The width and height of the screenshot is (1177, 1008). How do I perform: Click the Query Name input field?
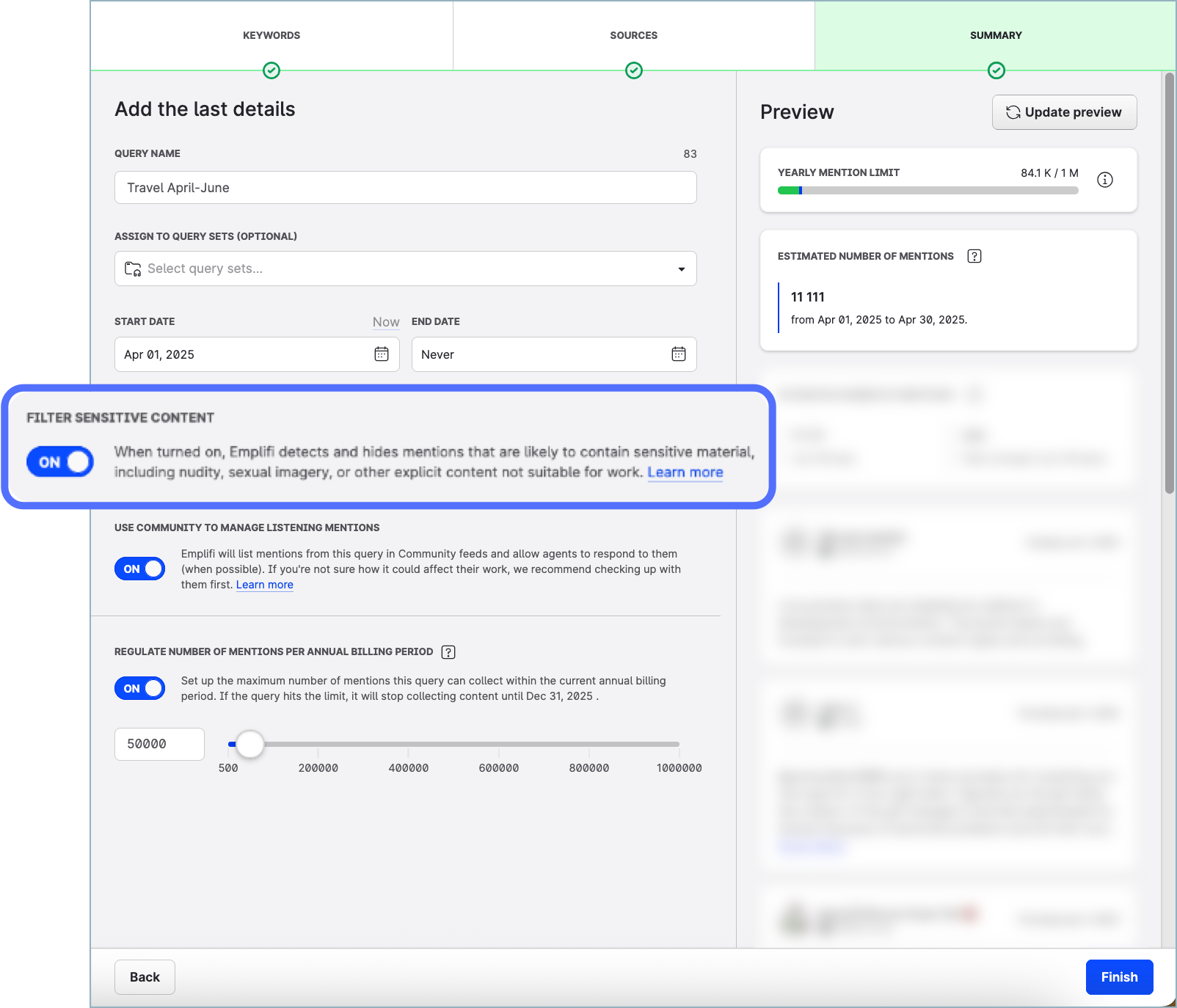pyautogui.click(x=405, y=188)
